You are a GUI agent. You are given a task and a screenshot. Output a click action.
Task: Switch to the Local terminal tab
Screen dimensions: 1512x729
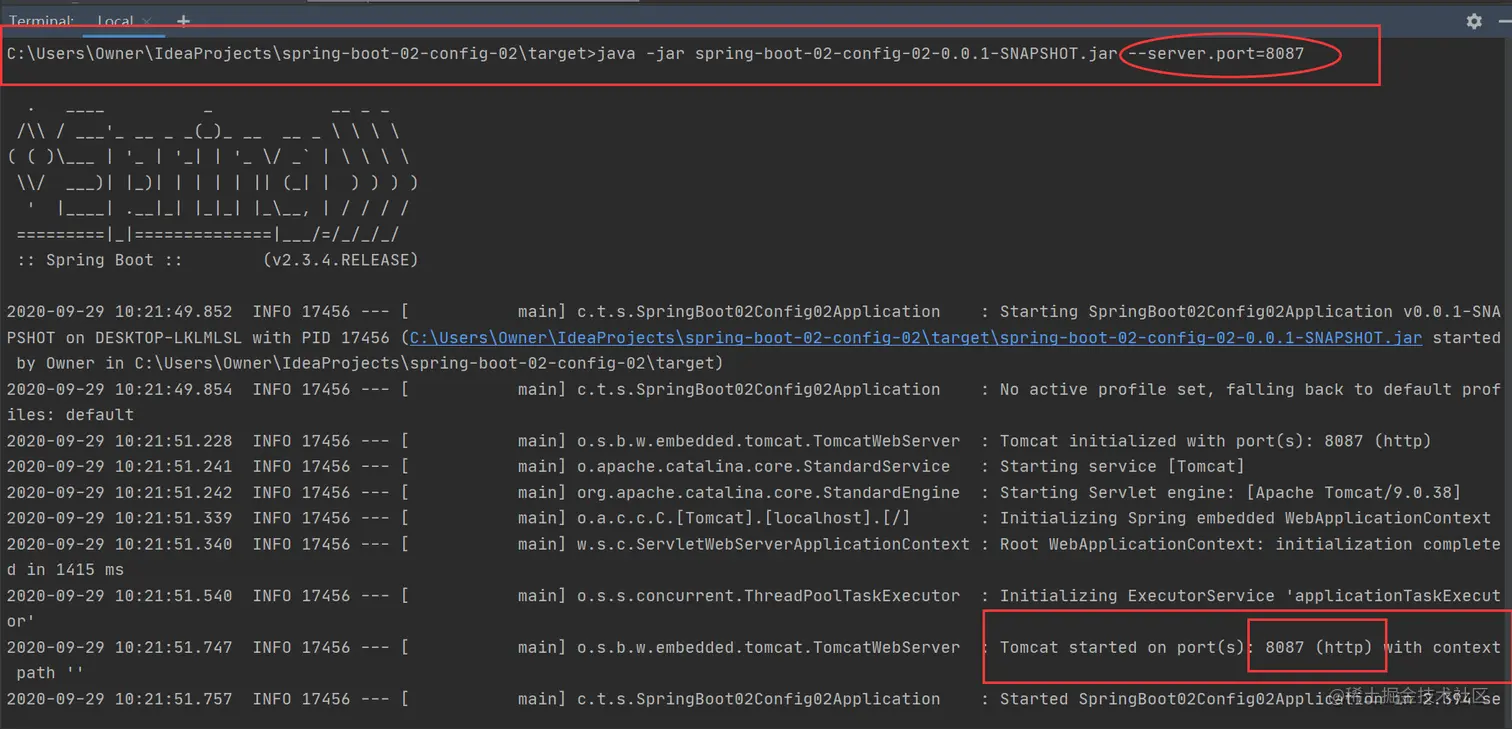pos(115,21)
